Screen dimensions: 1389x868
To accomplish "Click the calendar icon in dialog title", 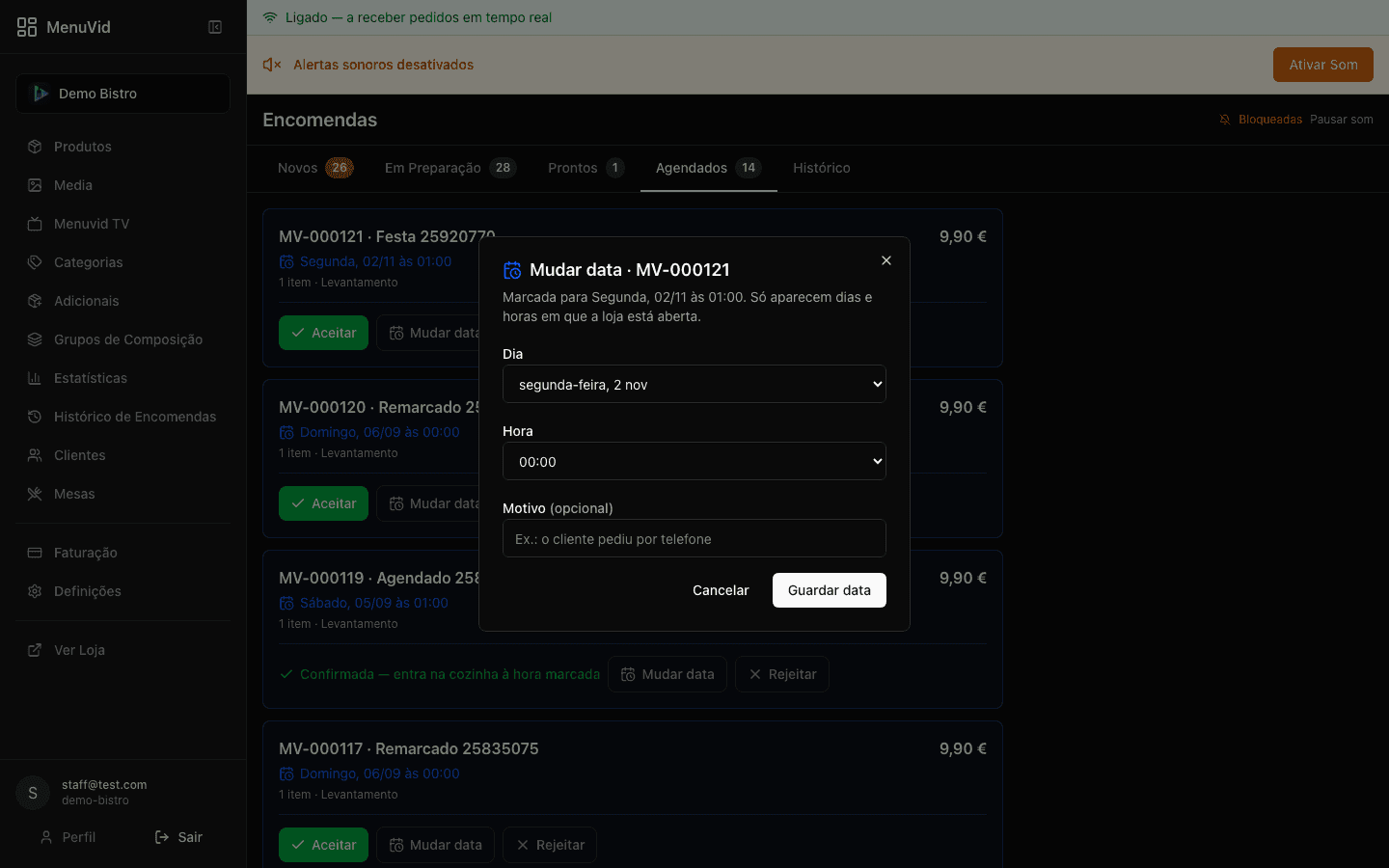I will click(x=512, y=270).
